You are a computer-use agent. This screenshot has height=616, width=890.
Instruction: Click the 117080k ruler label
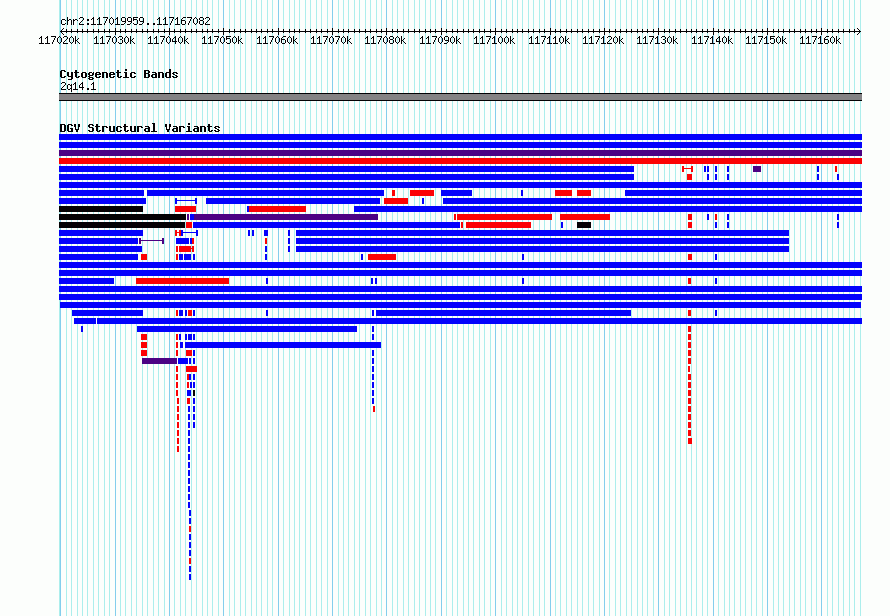coord(385,41)
